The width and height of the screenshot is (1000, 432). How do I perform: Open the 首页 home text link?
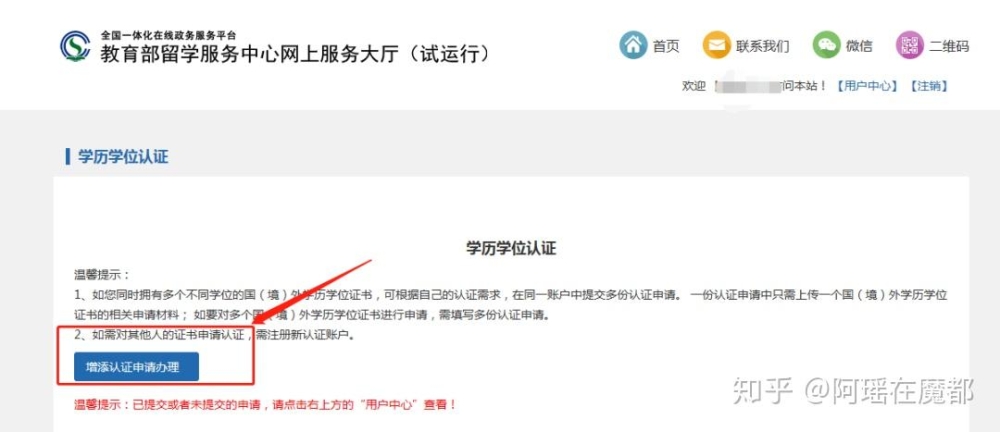[666, 46]
